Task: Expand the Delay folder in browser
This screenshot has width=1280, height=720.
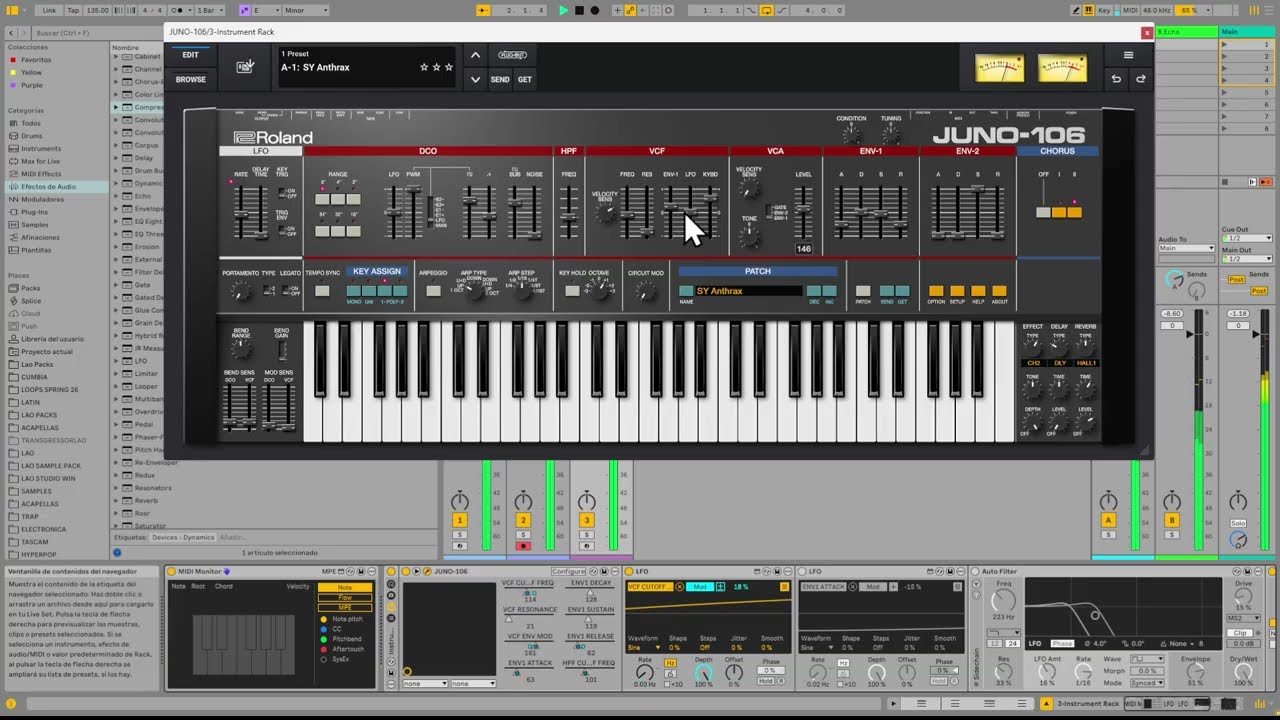Action: tap(117, 158)
